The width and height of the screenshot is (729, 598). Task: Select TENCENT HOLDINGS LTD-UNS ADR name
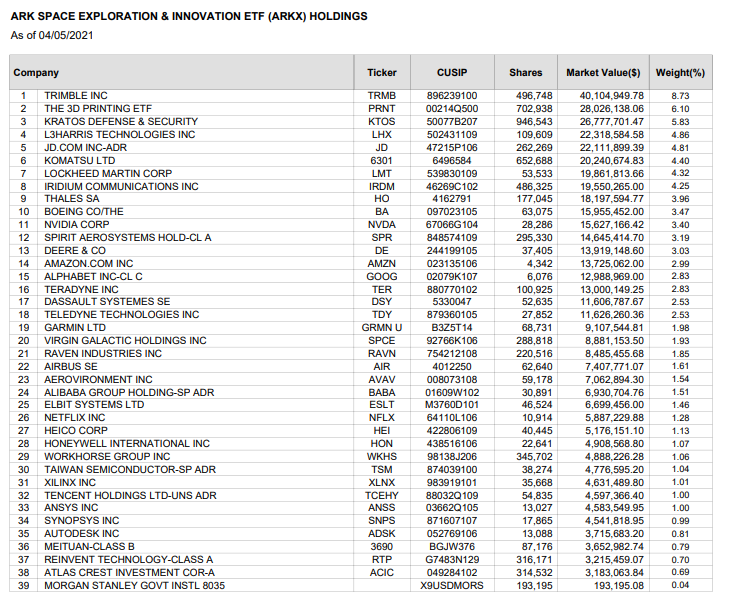point(130,496)
